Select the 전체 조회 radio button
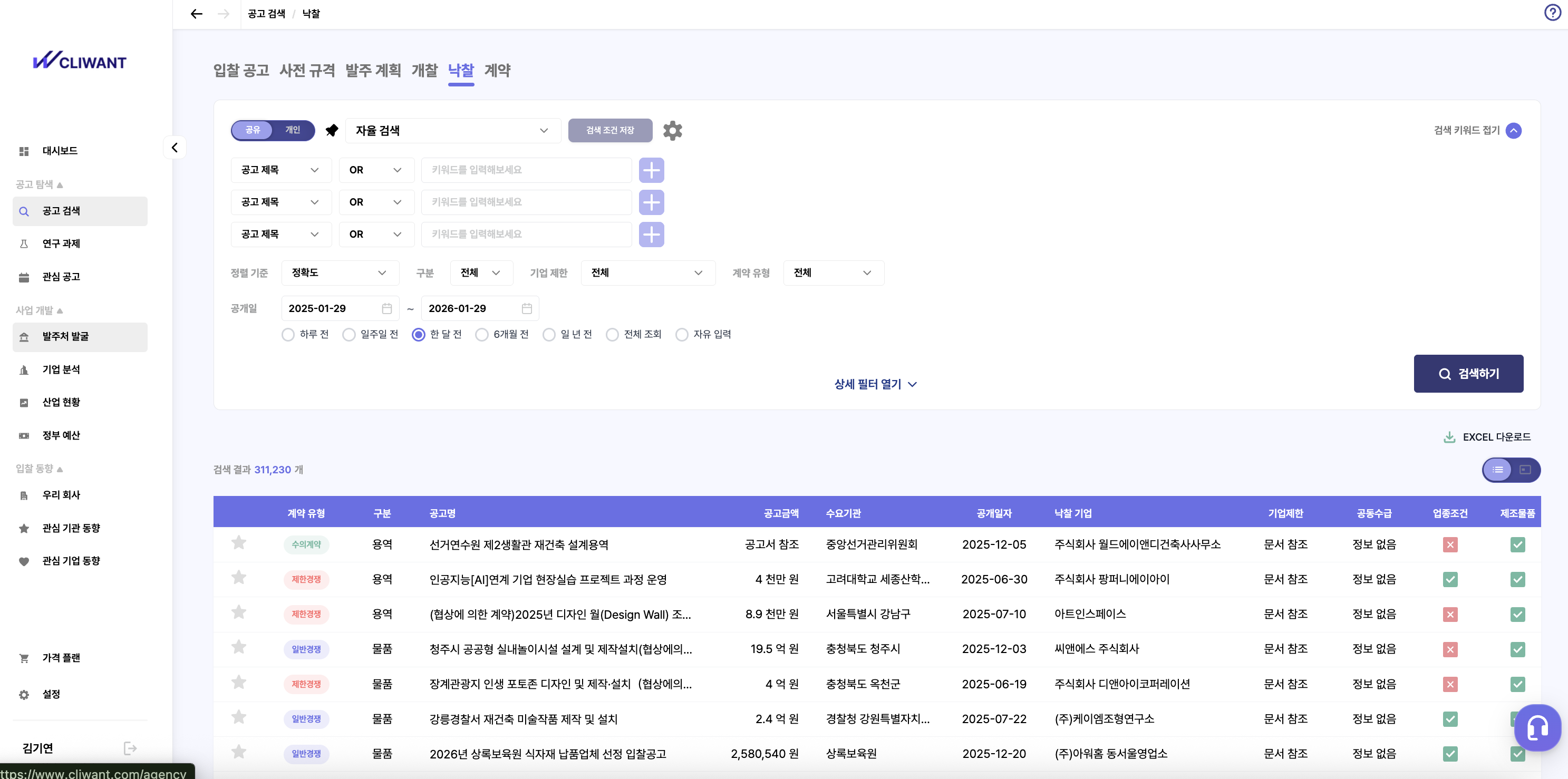Viewport: 1568px width, 779px height. pos(612,334)
